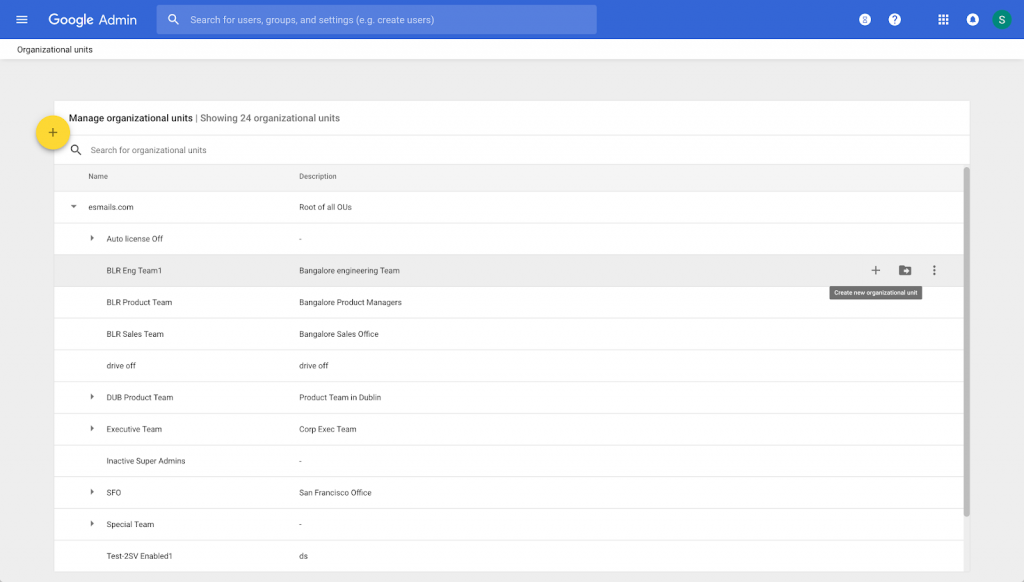Screen dimensions: 1024x582
Task: Expand the Auto license Off unit
Action: coord(92,239)
